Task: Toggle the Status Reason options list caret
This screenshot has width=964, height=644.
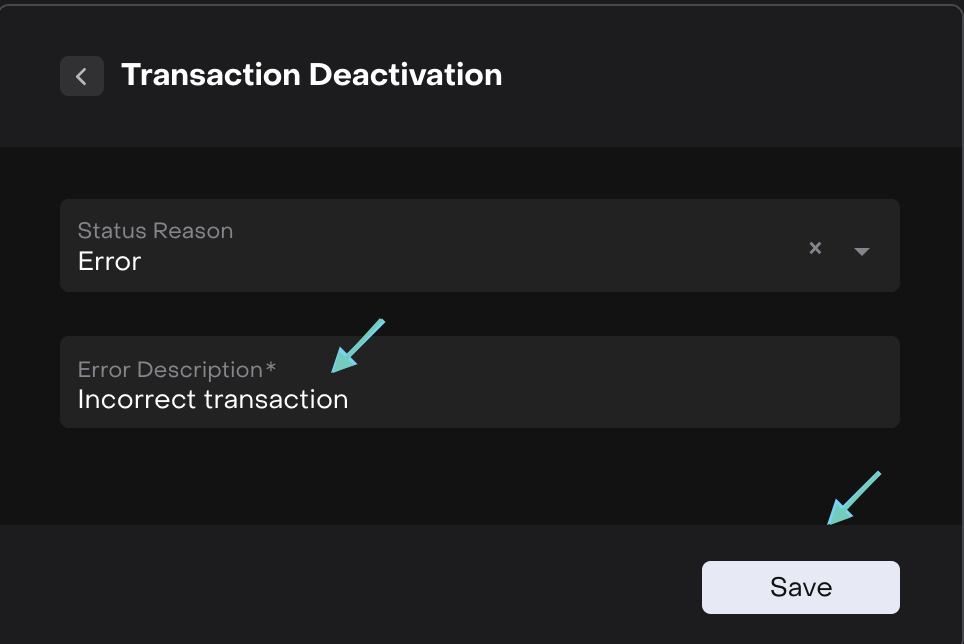Action: [862, 250]
